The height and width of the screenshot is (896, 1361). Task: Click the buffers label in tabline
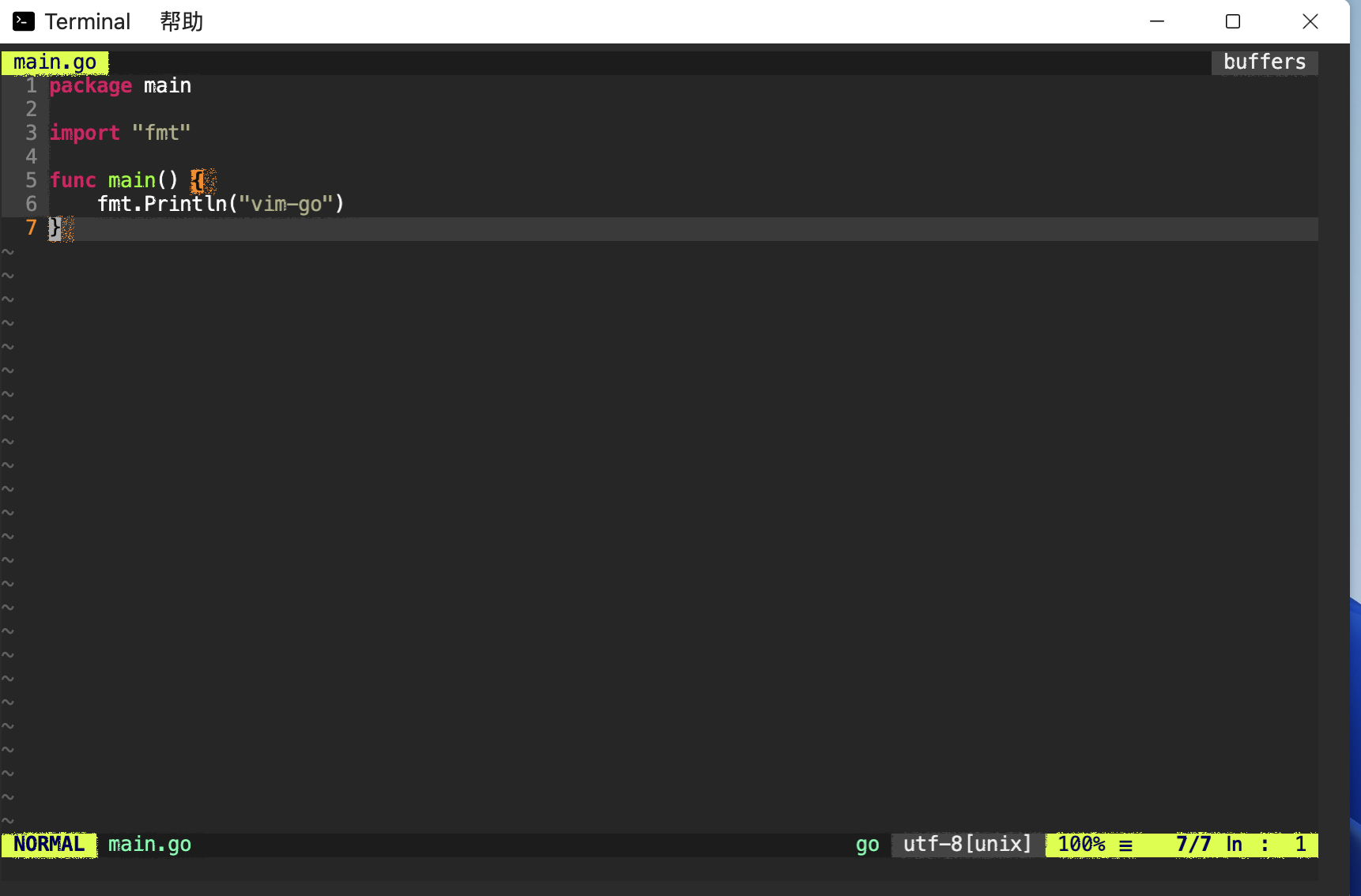1265,62
